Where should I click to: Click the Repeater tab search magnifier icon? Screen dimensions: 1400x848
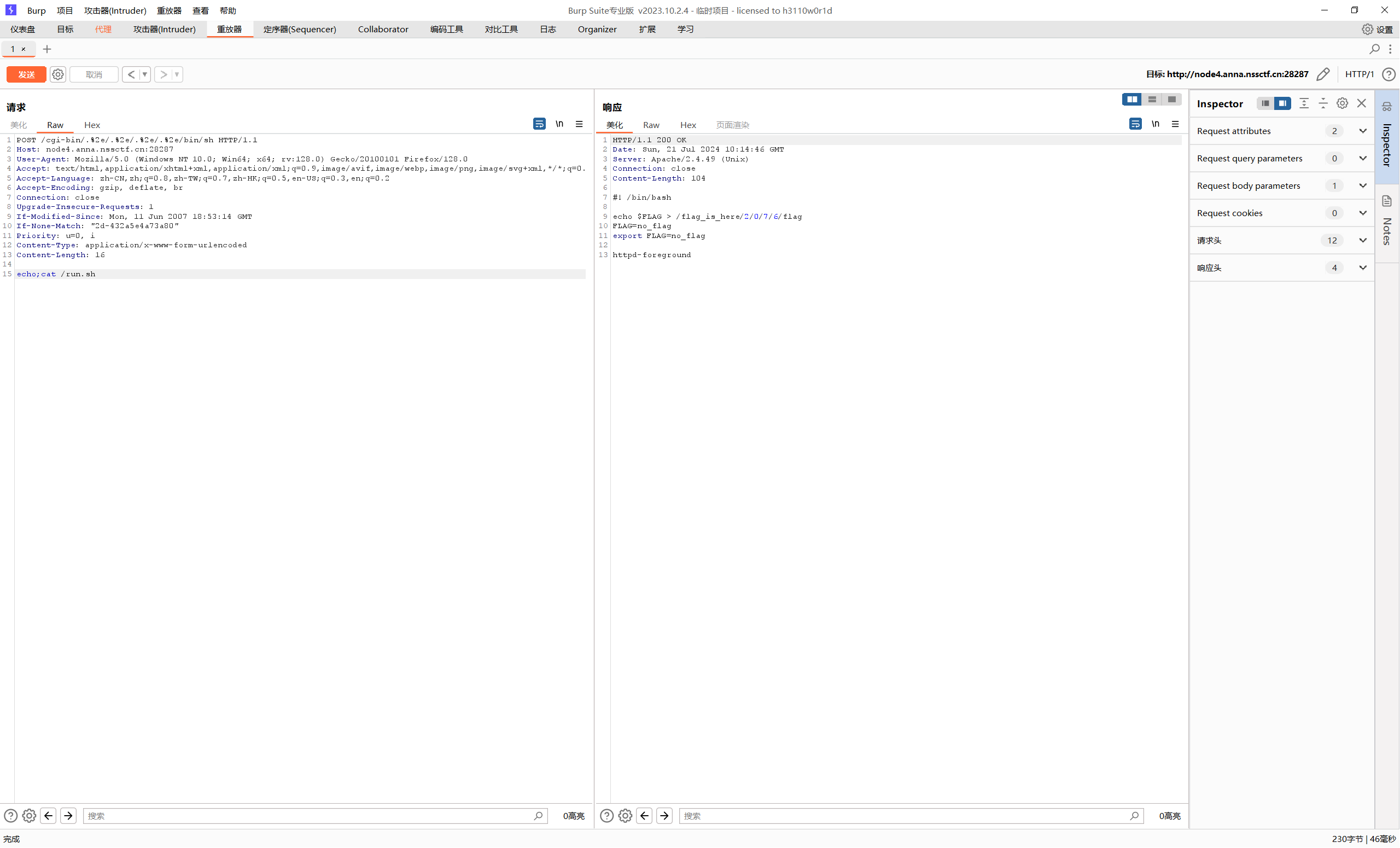coord(1374,49)
